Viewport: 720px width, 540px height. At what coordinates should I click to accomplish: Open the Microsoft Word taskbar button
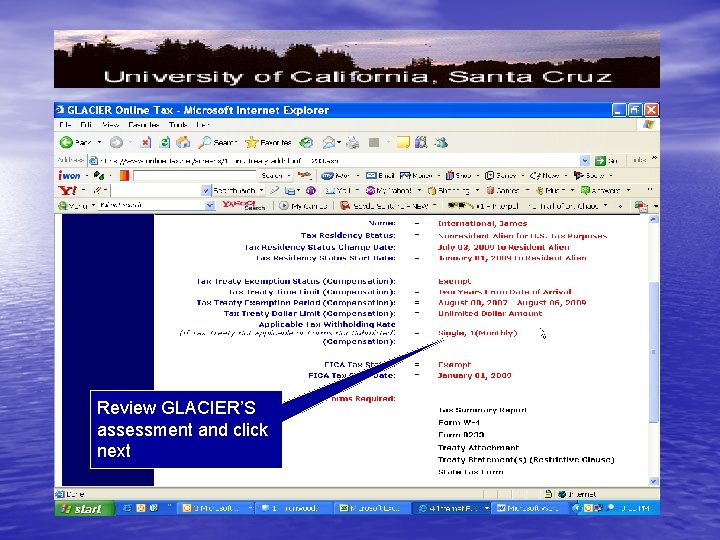click(529, 508)
